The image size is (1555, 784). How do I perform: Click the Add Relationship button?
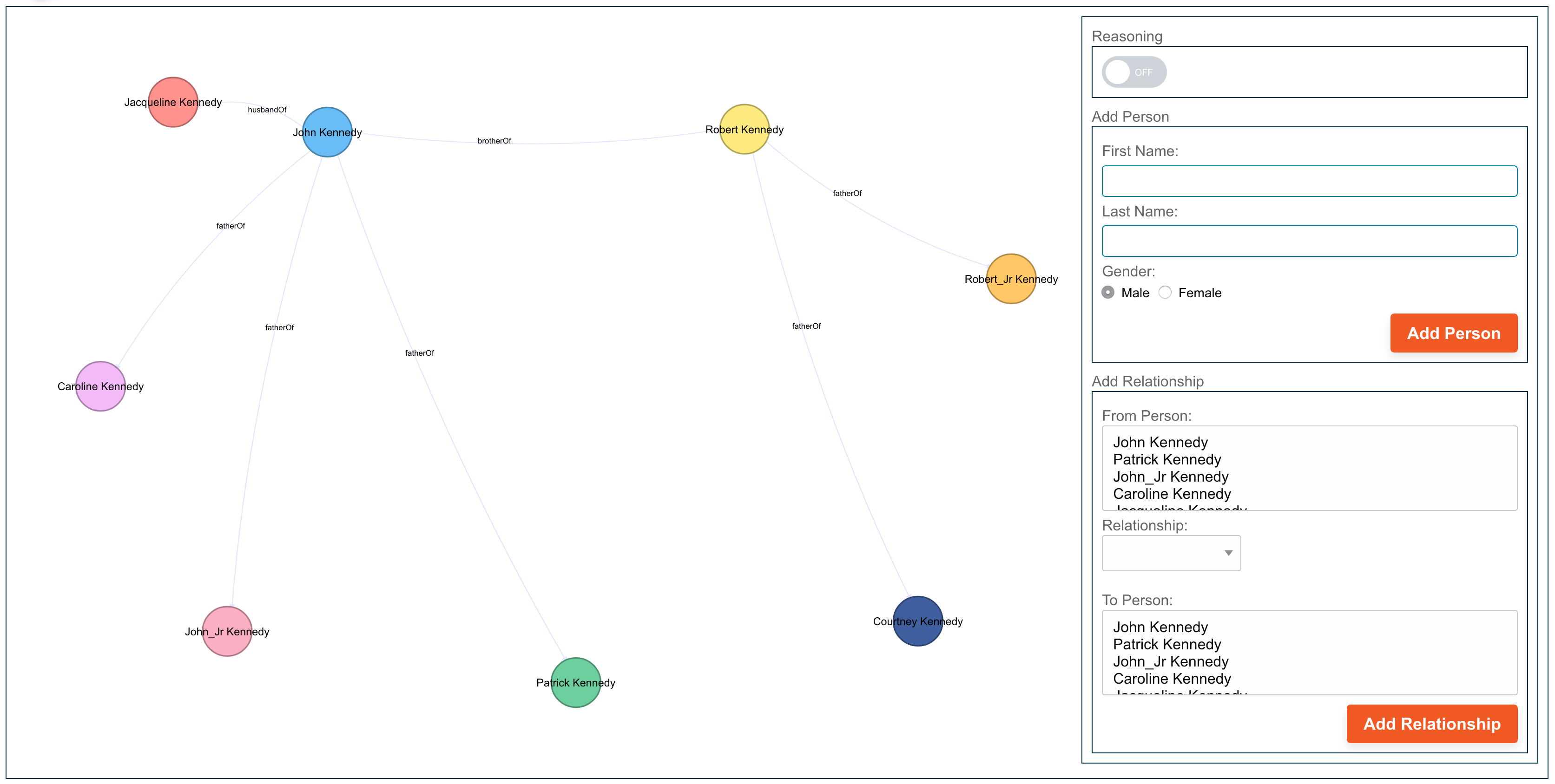point(1431,724)
